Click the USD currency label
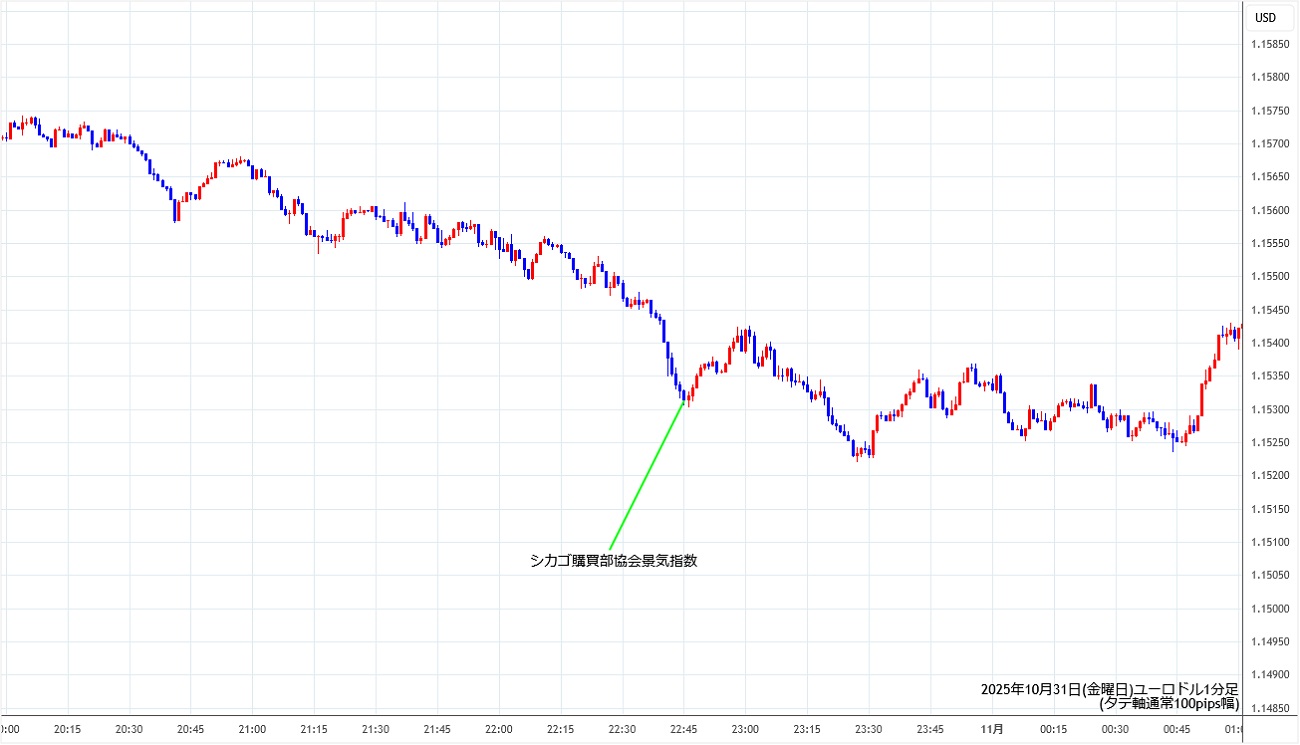Viewport: 1300px width, 745px height. [x=1265, y=17]
